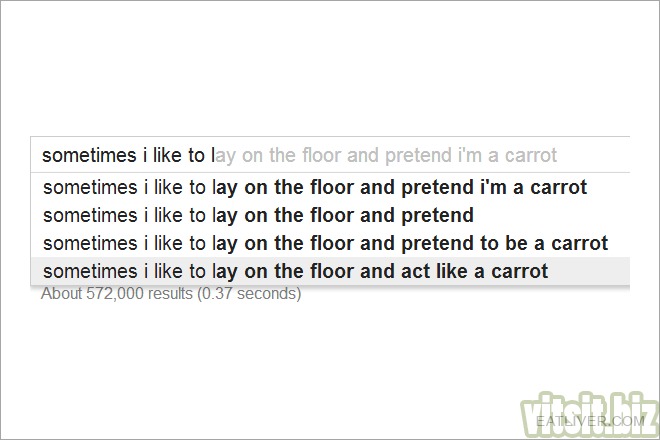Screen dimensions: 660x440
Task: Click the "(0.37 seconds)" result timing text
Action: coord(250,293)
